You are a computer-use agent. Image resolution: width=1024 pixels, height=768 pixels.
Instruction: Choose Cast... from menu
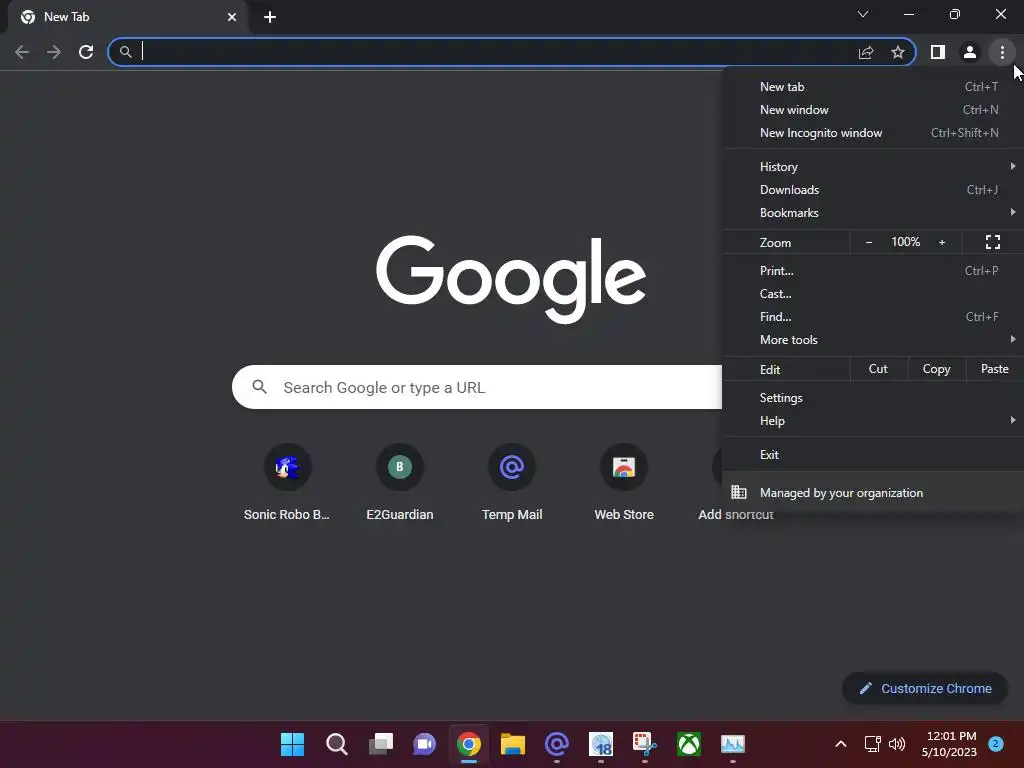[x=872, y=293]
